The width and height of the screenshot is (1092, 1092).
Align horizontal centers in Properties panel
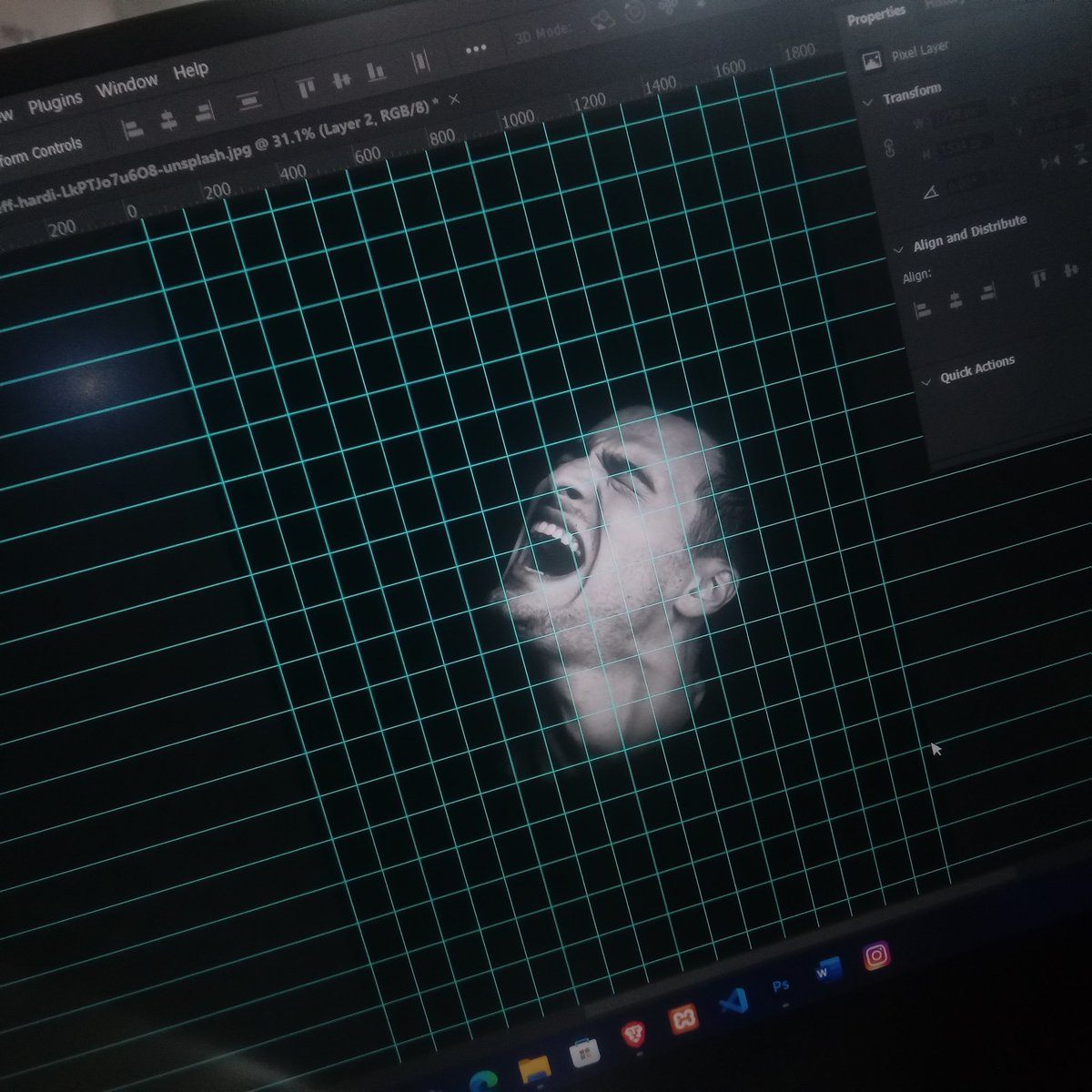[x=955, y=301]
